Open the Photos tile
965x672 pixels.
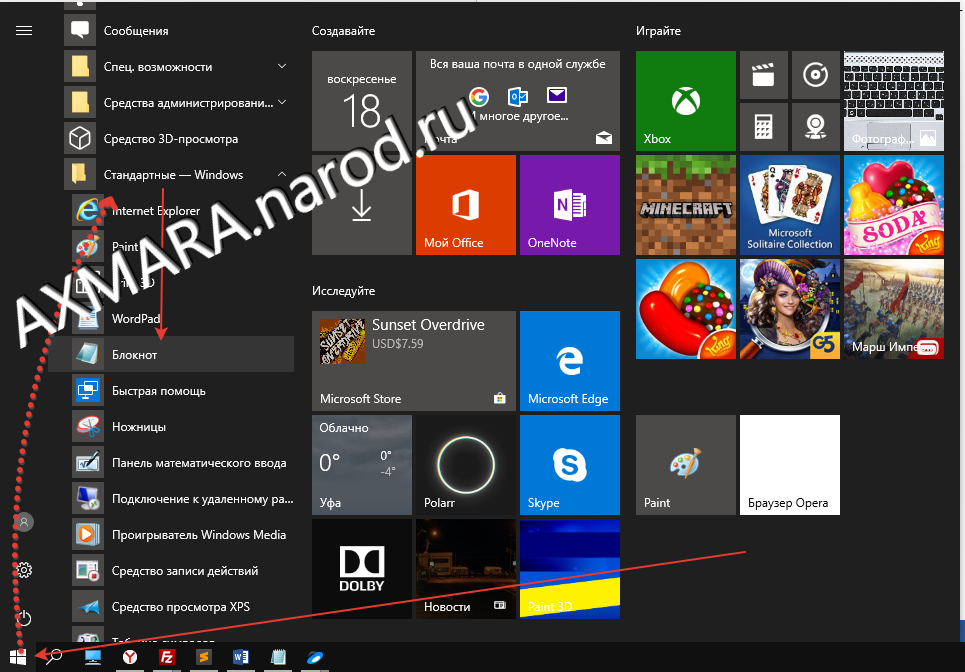pyautogui.click(x=894, y=101)
